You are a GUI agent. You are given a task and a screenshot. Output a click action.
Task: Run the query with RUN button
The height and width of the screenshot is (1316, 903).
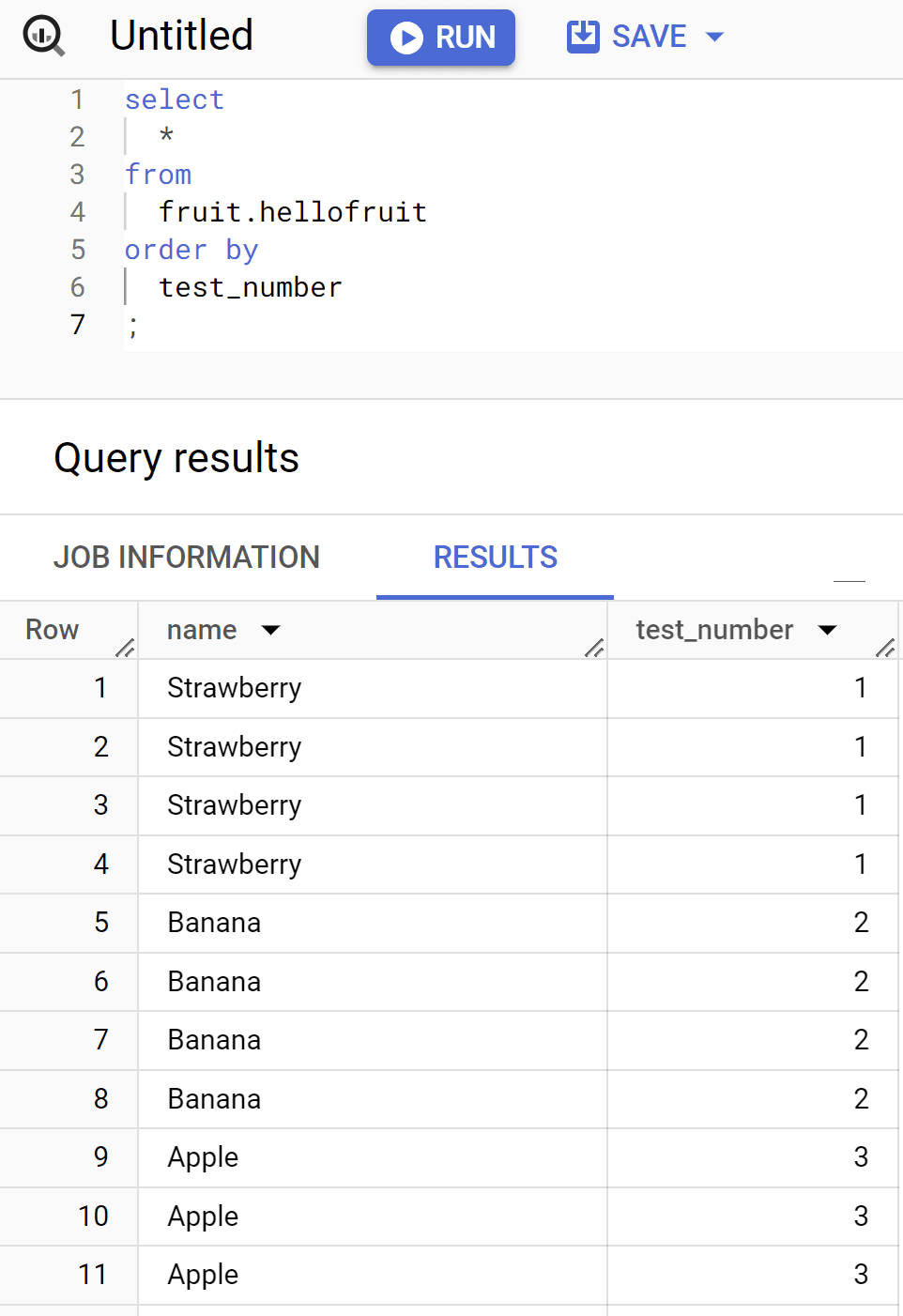[x=441, y=38]
